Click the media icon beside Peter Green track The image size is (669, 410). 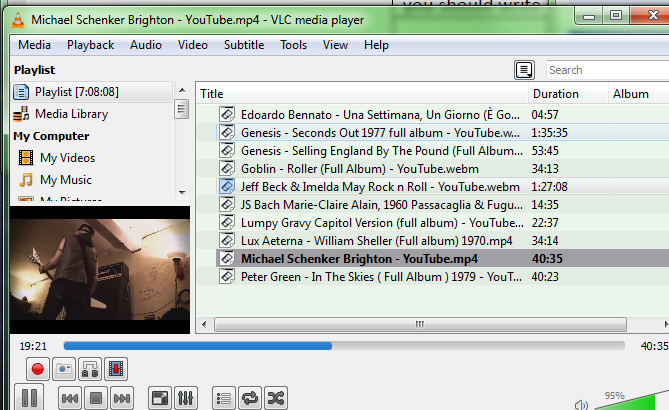[227, 276]
